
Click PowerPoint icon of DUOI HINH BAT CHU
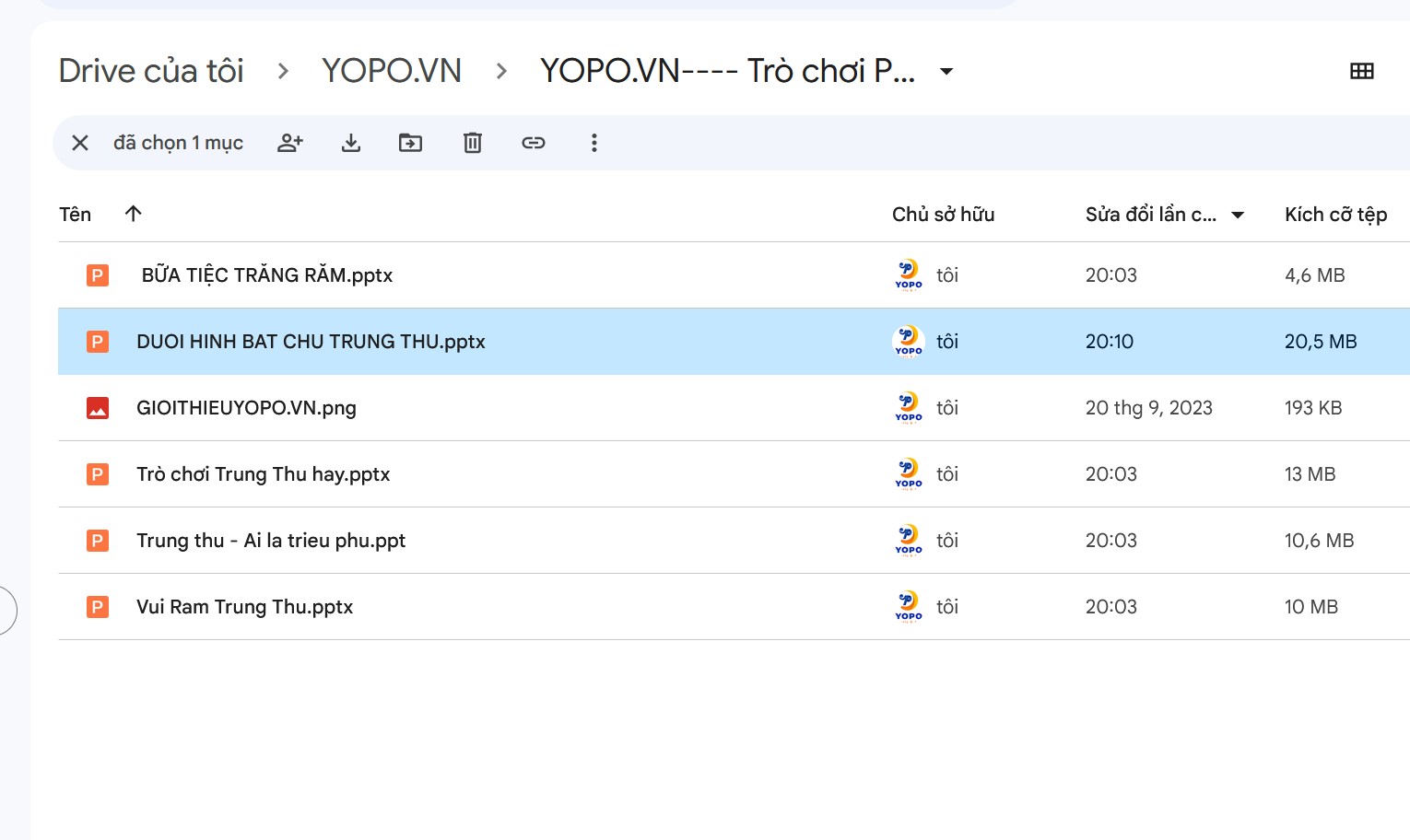point(98,342)
